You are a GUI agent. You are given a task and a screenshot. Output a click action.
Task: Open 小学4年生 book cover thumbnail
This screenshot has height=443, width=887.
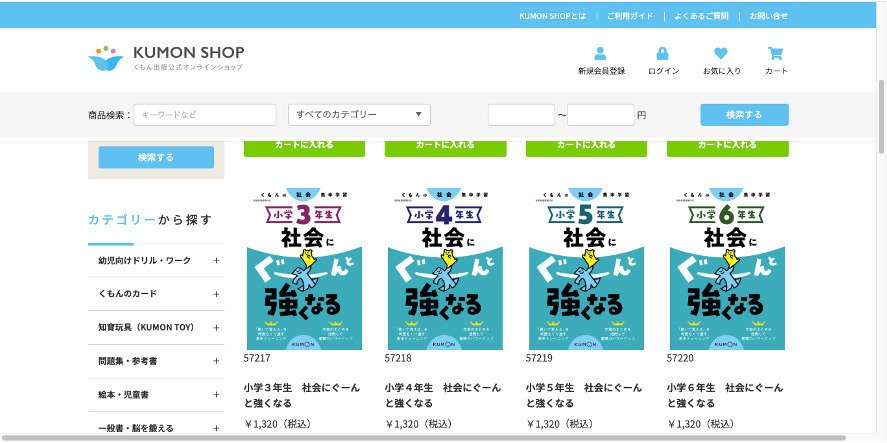pyautogui.click(x=445, y=268)
